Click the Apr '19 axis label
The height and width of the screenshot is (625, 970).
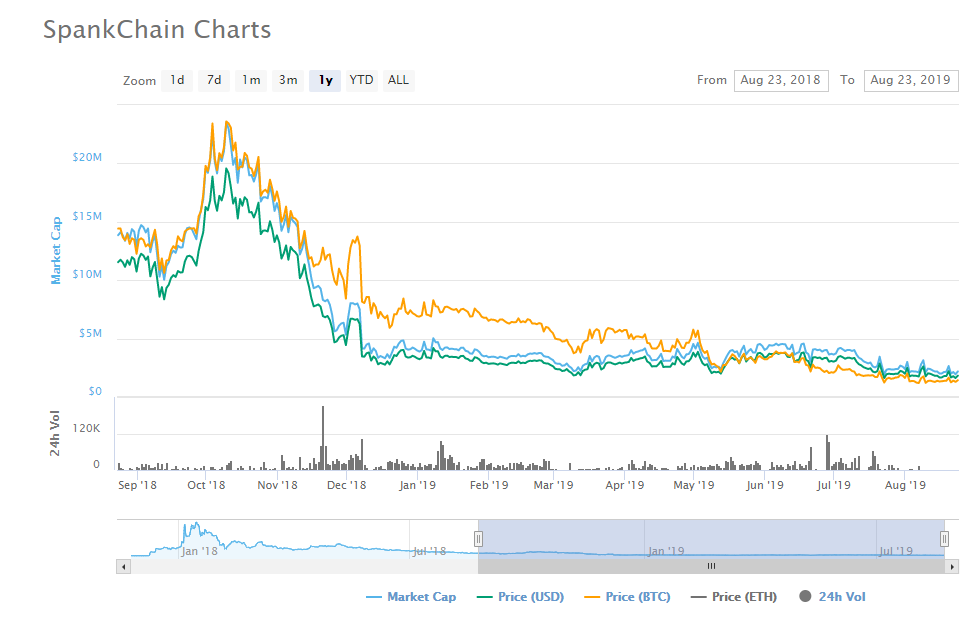pos(625,485)
